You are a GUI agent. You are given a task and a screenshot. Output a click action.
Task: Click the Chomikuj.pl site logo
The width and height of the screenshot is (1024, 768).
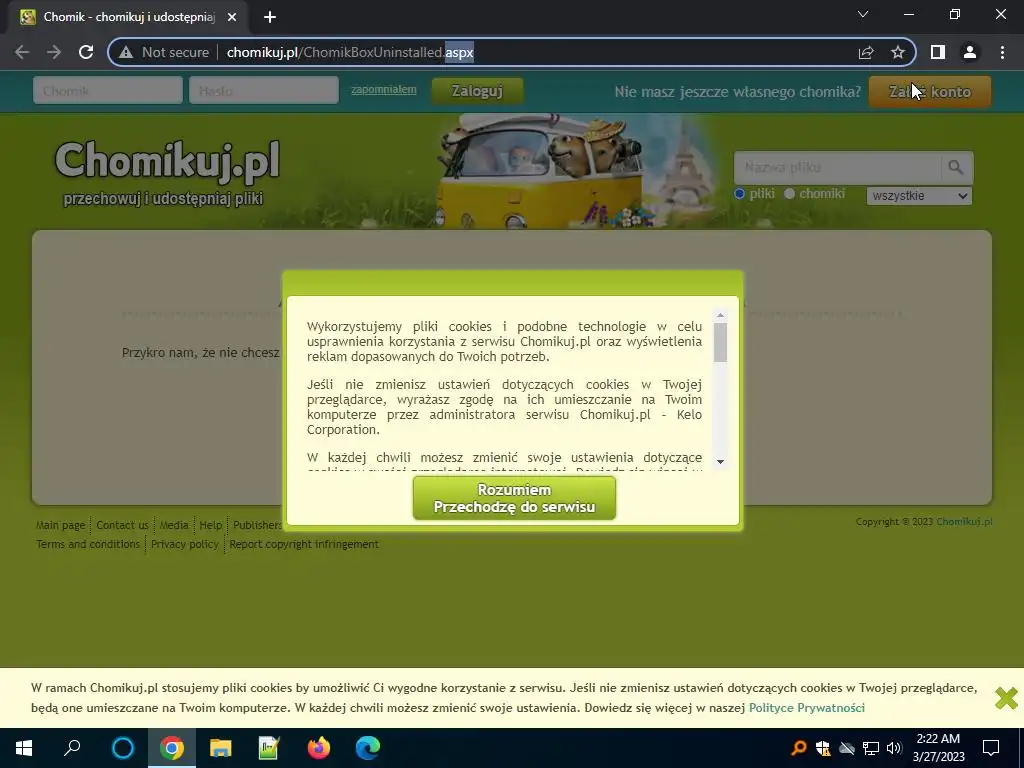coord(167,161)
